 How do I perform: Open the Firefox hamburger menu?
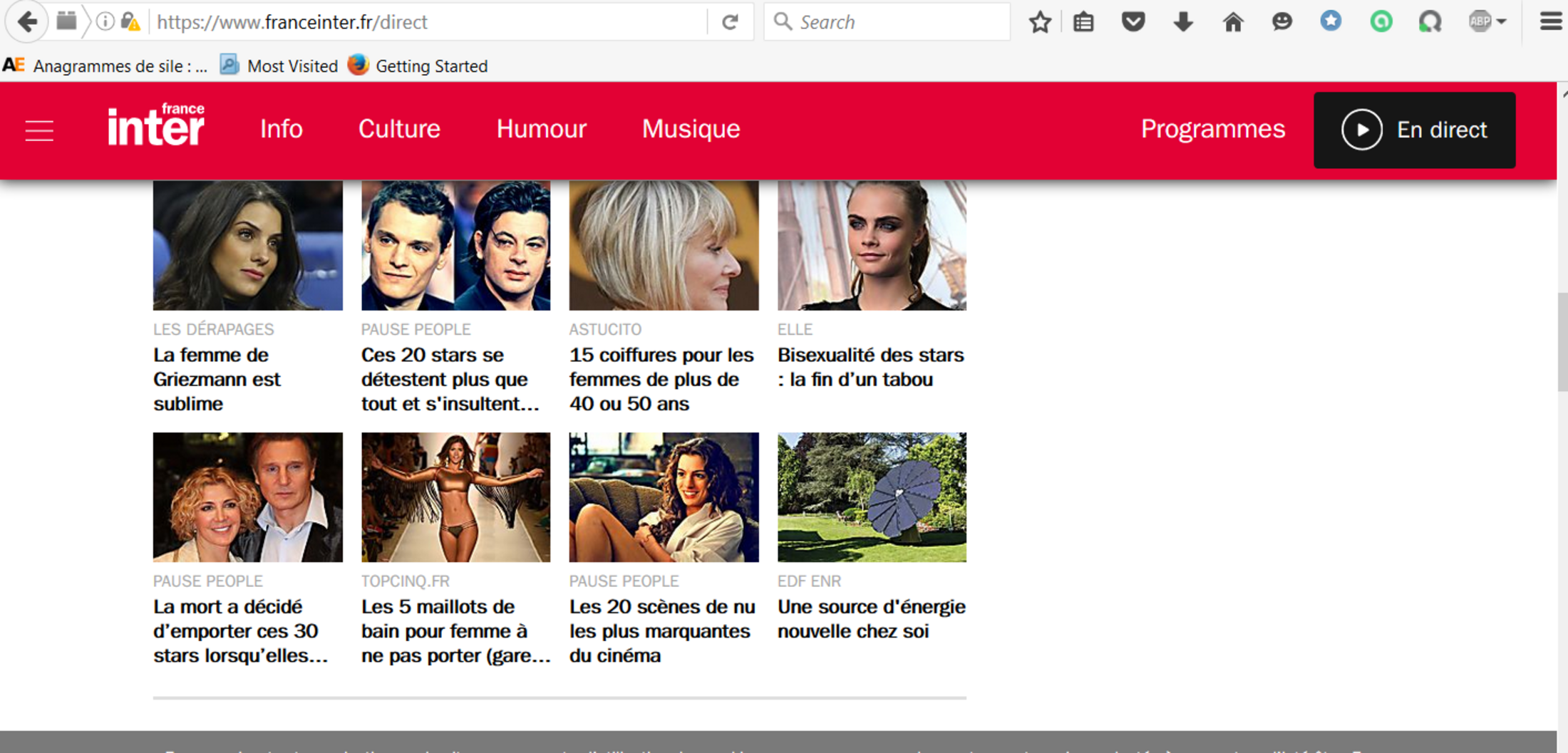1550,22
